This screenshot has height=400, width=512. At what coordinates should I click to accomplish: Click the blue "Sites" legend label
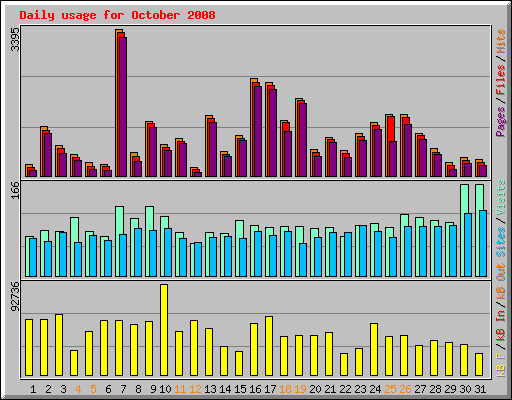501,242
